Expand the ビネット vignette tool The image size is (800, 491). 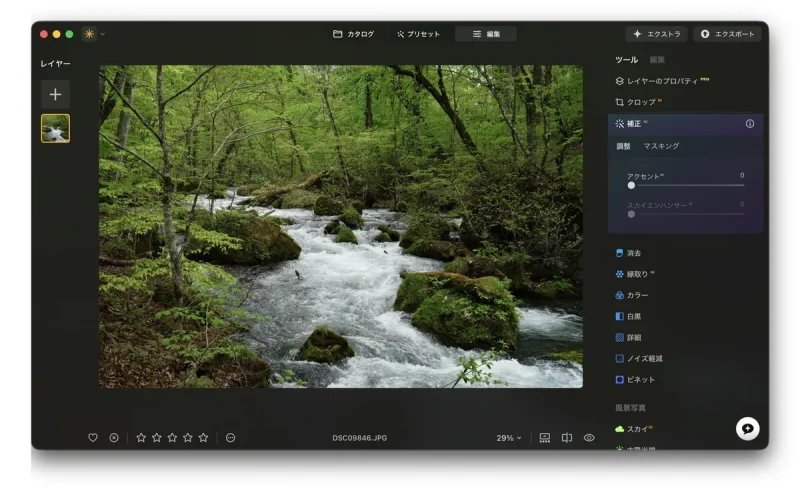[x=640, y=380]
